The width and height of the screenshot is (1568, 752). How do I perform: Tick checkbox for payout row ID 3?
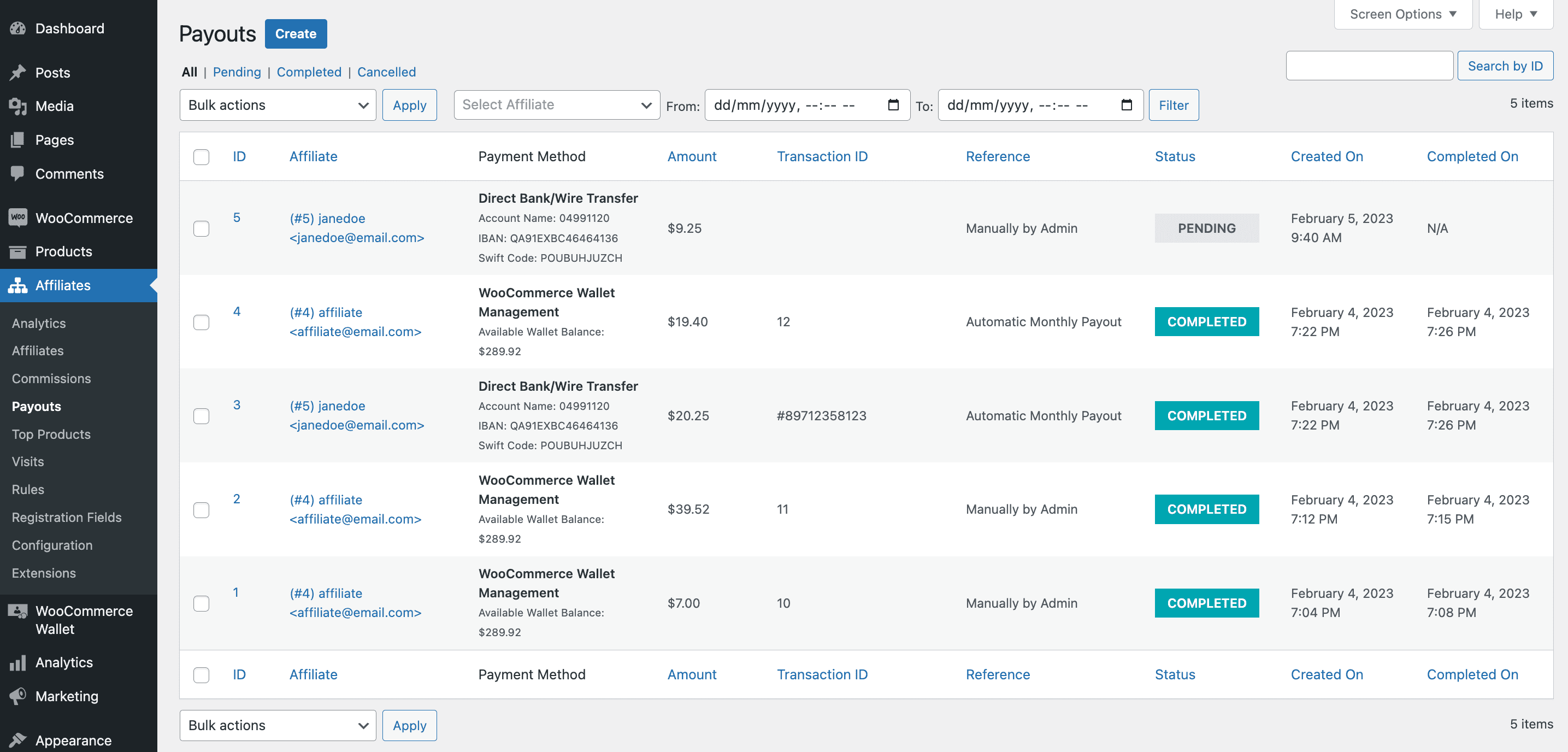[x=201, y=416]
